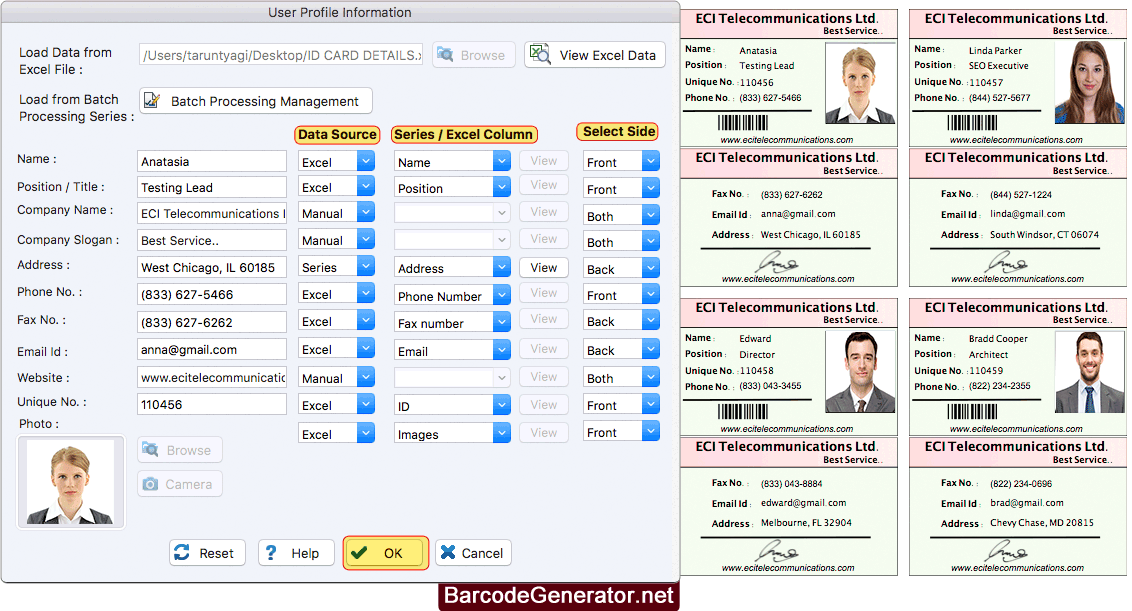The image size is (1132, 611).
Task: Click the refresh icon on the Reset button
Action: pyautogui.click(x=182, y=552)
